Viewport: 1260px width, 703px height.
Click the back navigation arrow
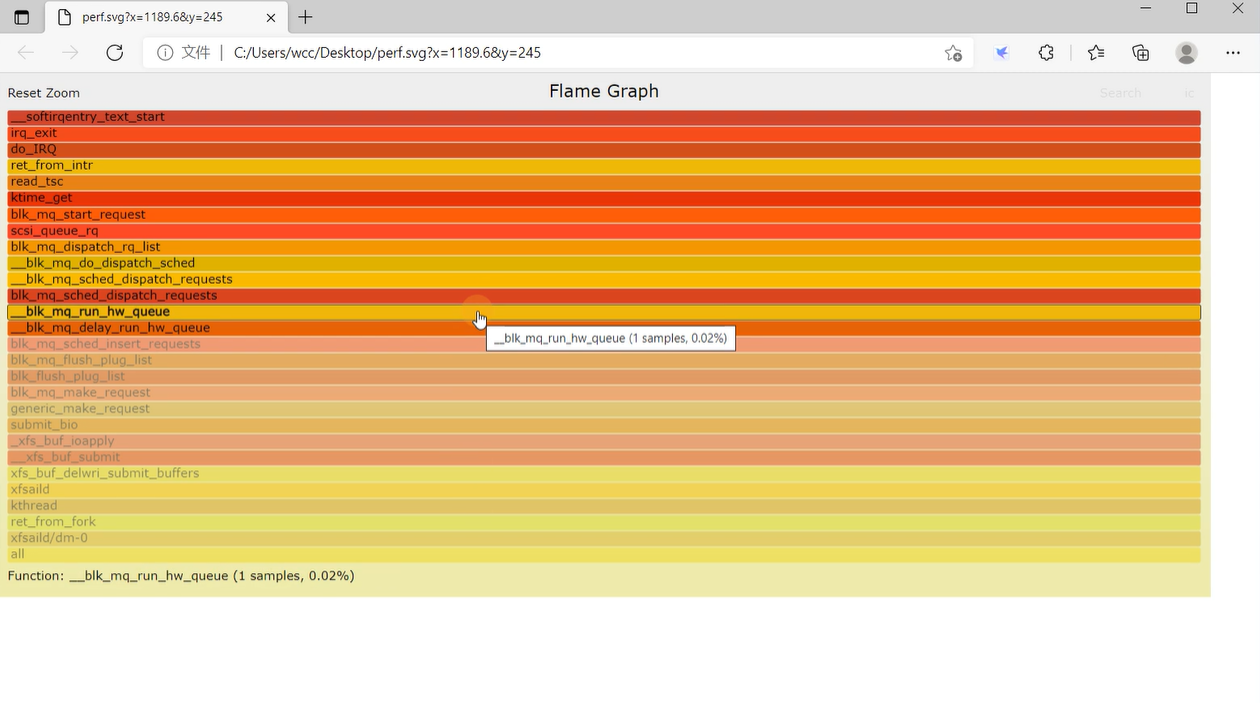point(25,52)
